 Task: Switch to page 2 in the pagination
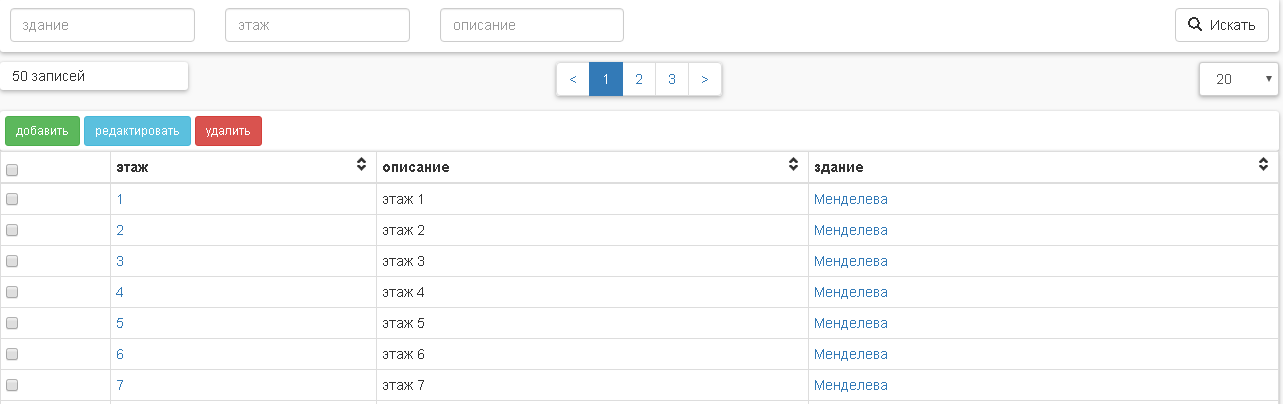coord(639,79)
